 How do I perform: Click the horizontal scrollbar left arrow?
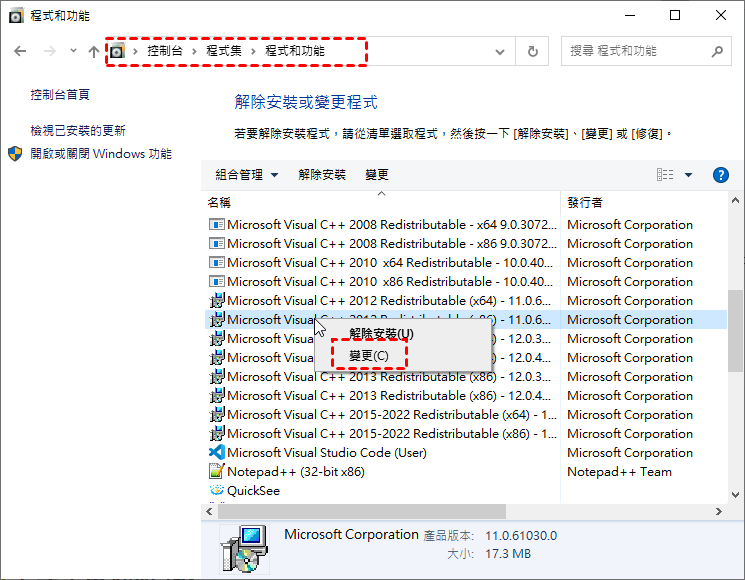click(209, 512)
